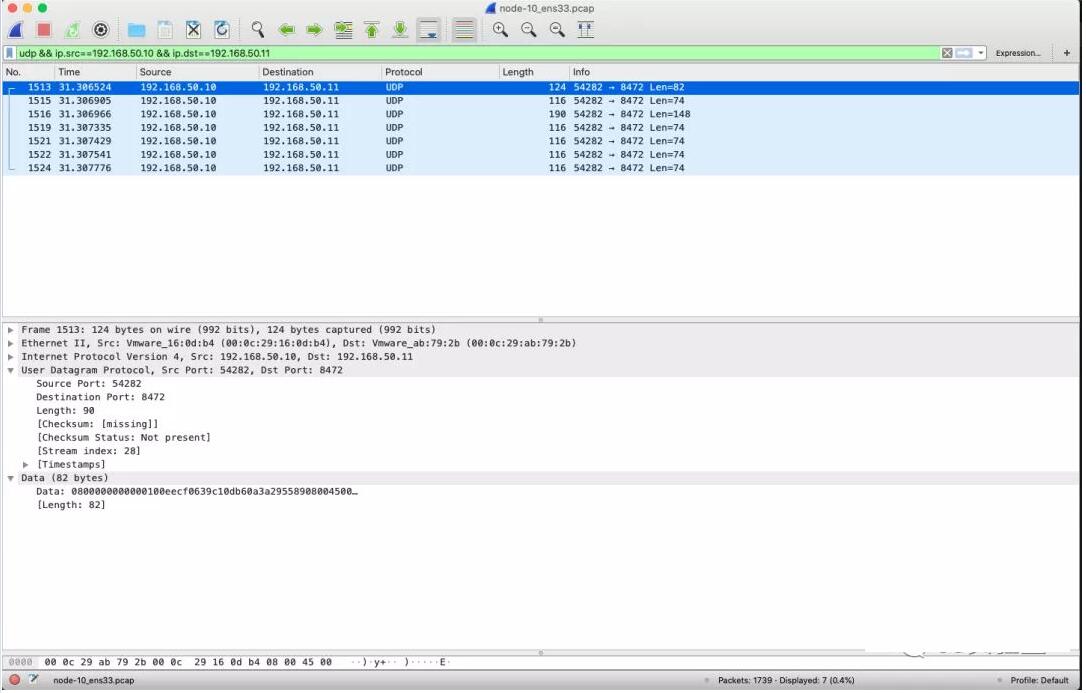Go back to previous packet (left arrow)
Viewport: 1086px width, 693px height.
point(286,30)
